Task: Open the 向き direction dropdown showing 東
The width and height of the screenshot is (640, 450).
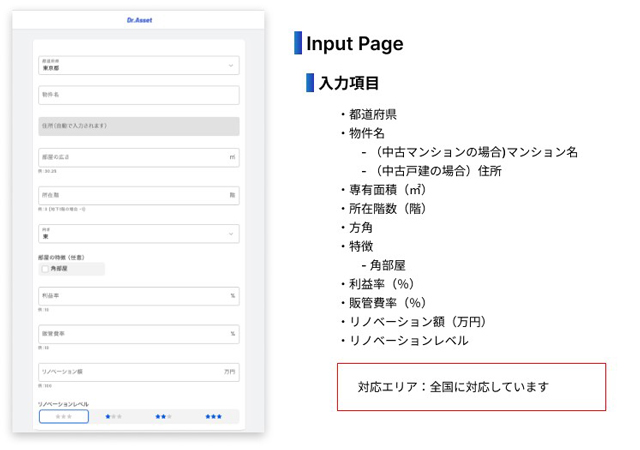Action: click(x=139, y=234)
